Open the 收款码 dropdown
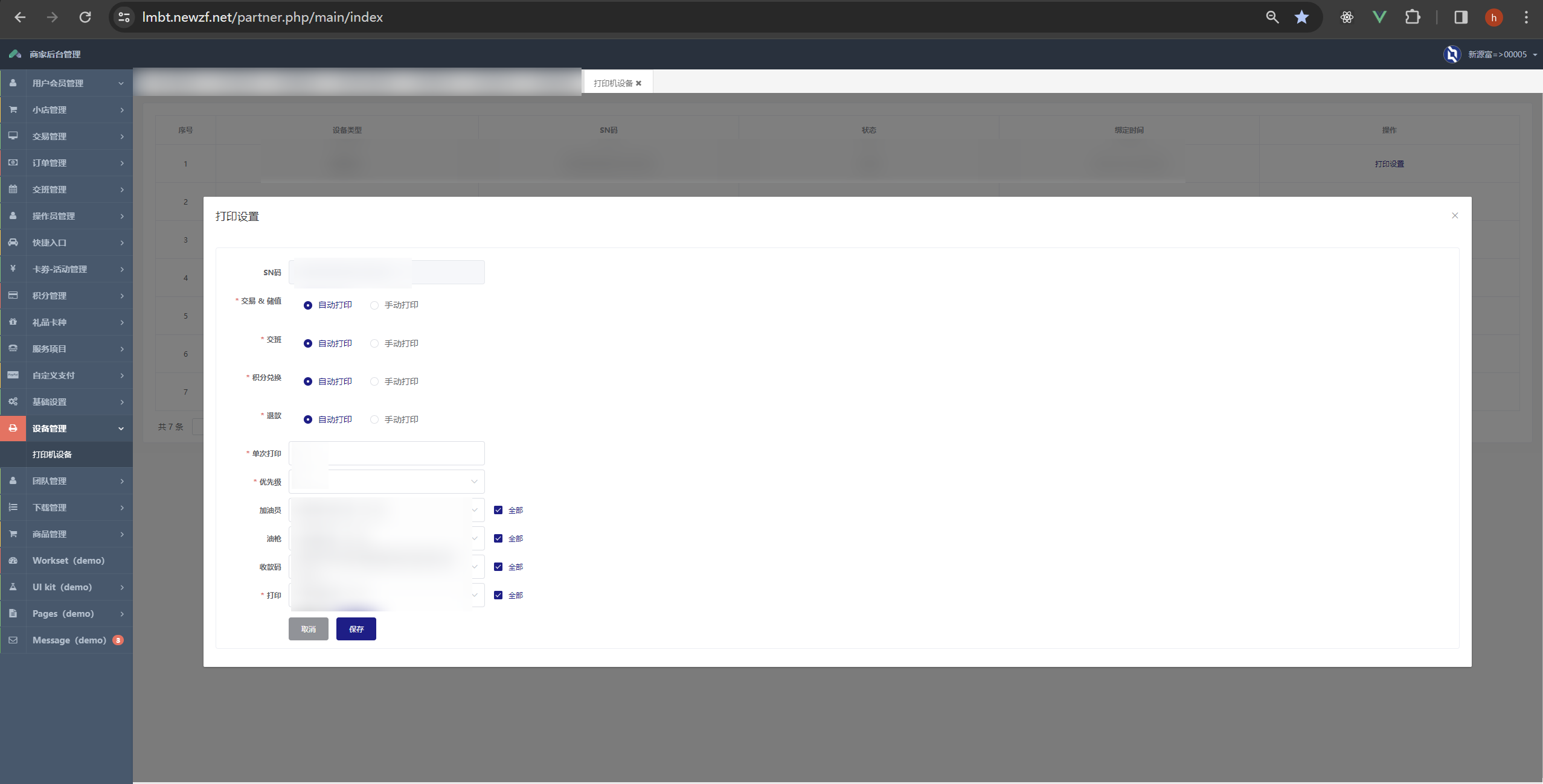This screenshot has width=1543, height=784. click(x=387, y=567)
